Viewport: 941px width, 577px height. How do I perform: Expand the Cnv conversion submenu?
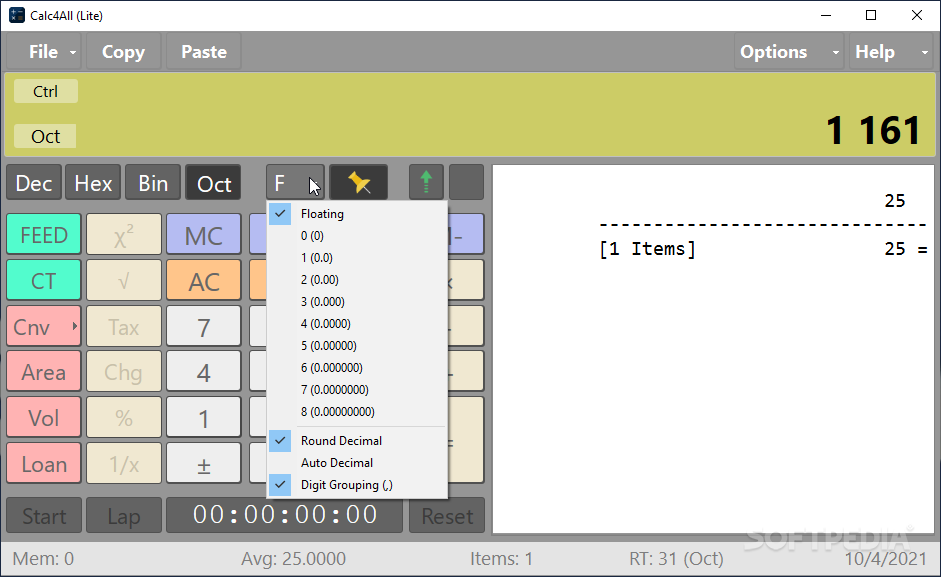(44, 326)
